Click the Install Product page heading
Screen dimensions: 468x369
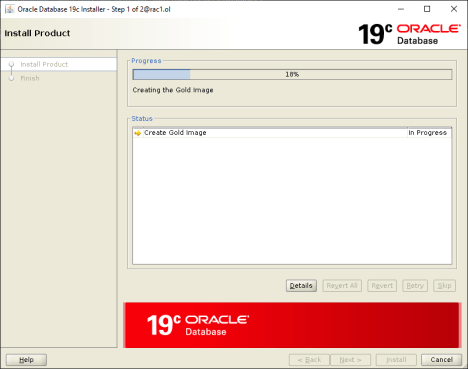click(37, 33)
